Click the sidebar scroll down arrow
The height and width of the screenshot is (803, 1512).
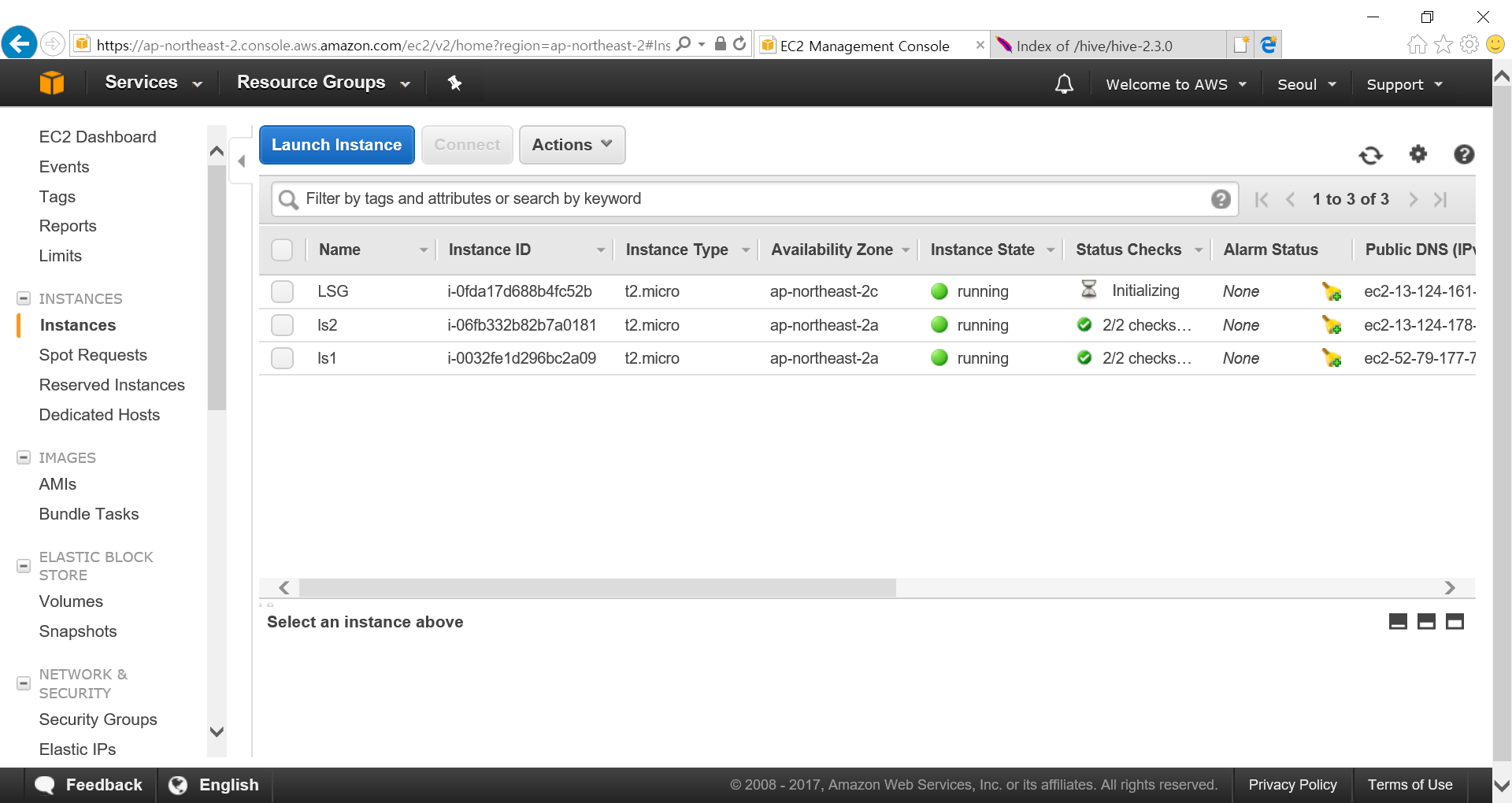[x=217, y=731]
